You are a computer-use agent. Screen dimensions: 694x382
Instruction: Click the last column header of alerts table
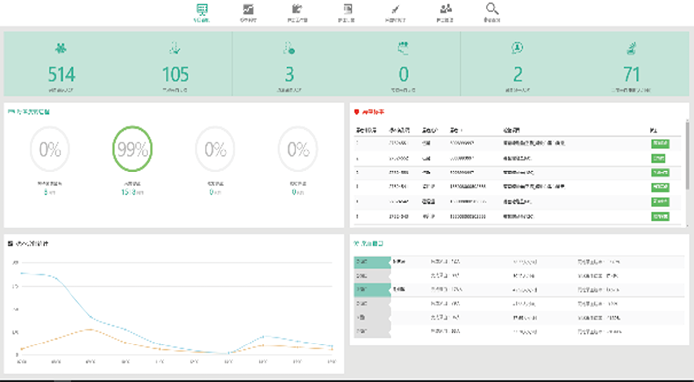(654, 131)
